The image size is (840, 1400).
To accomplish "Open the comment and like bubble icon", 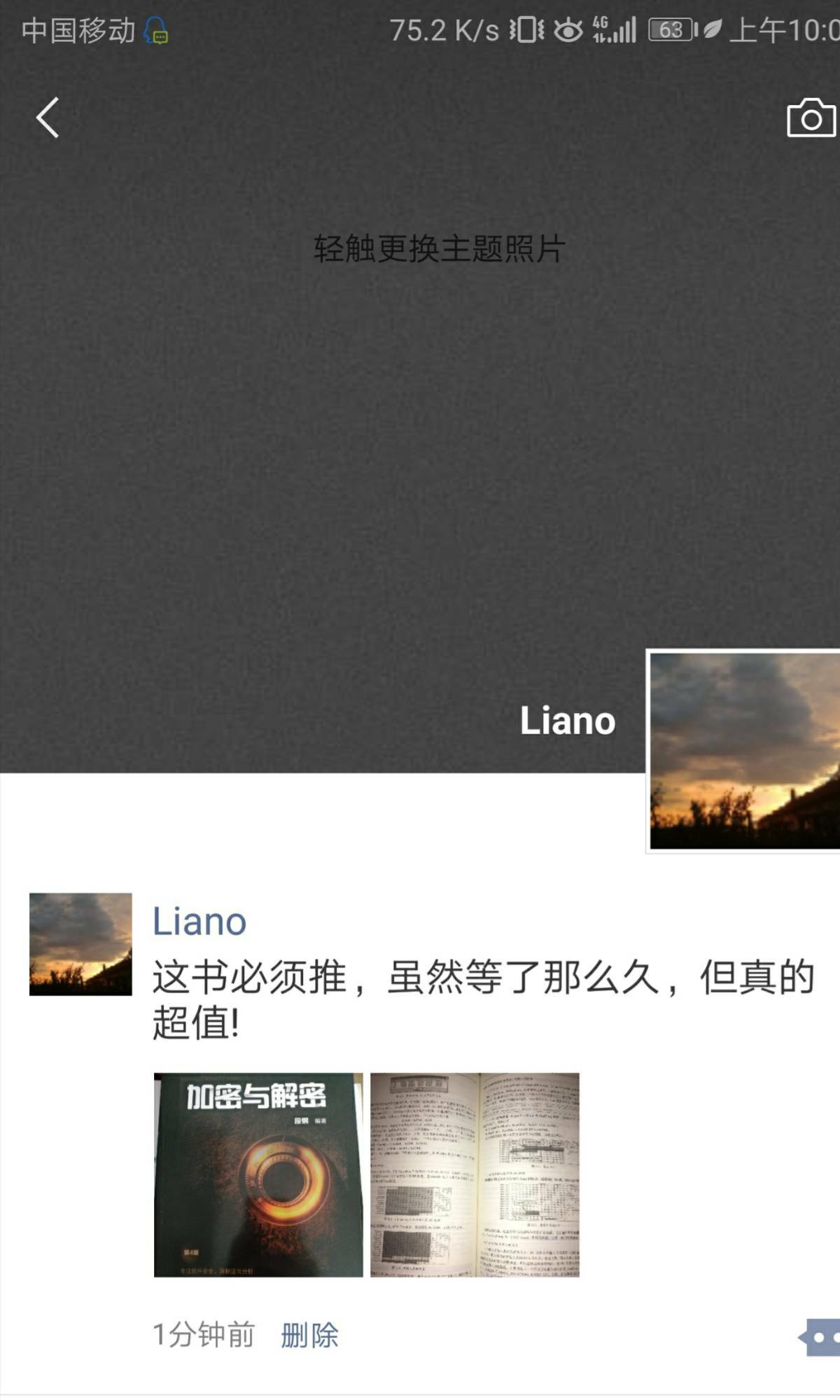I will (819, 1337).
